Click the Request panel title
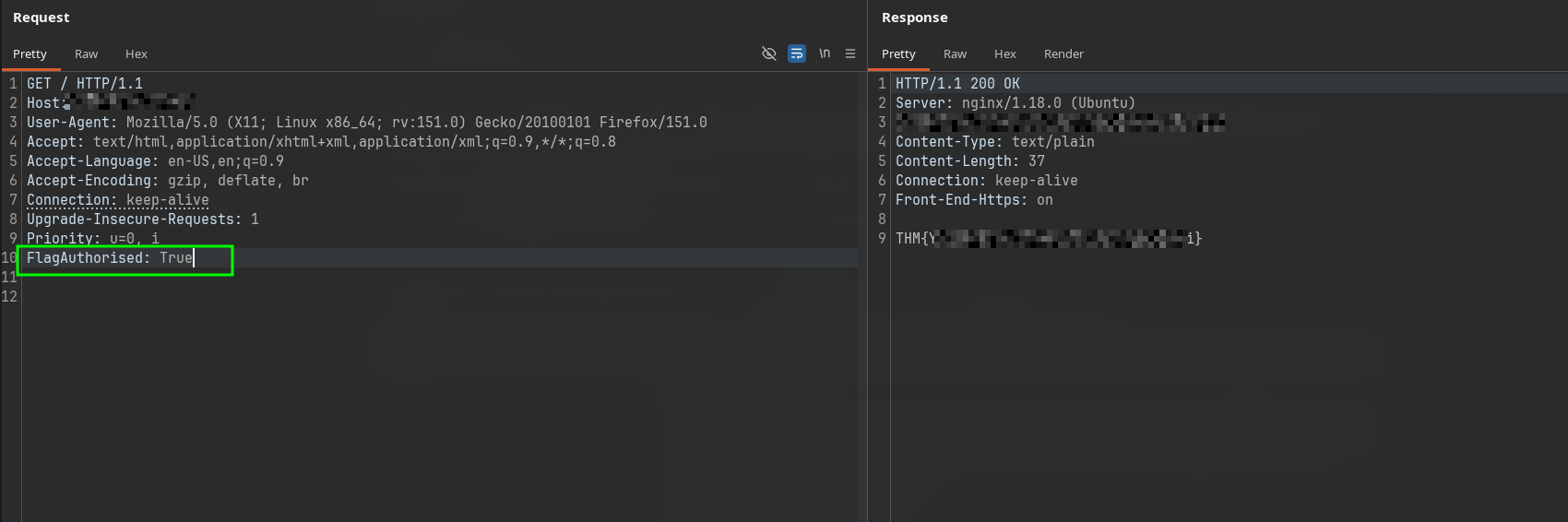 coord(41,18)
